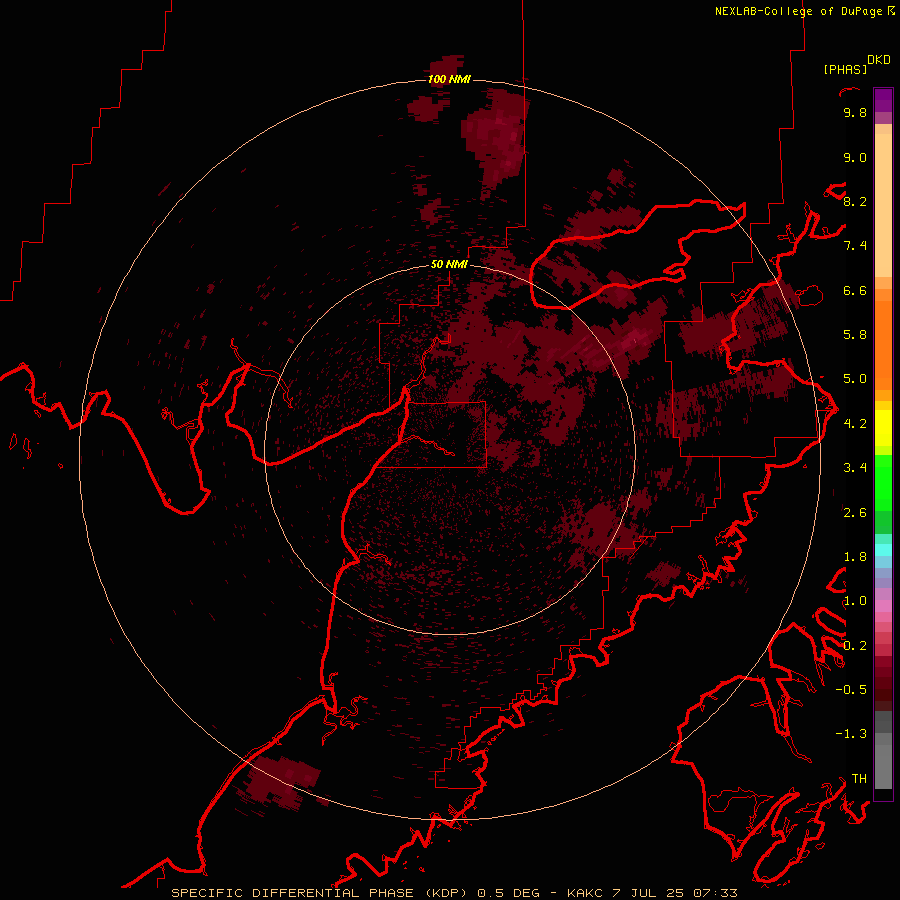The height and width of the screenshot is (900, 900).
Task: Click the -1.3 value on color scale
Action: tap(851, 734)
